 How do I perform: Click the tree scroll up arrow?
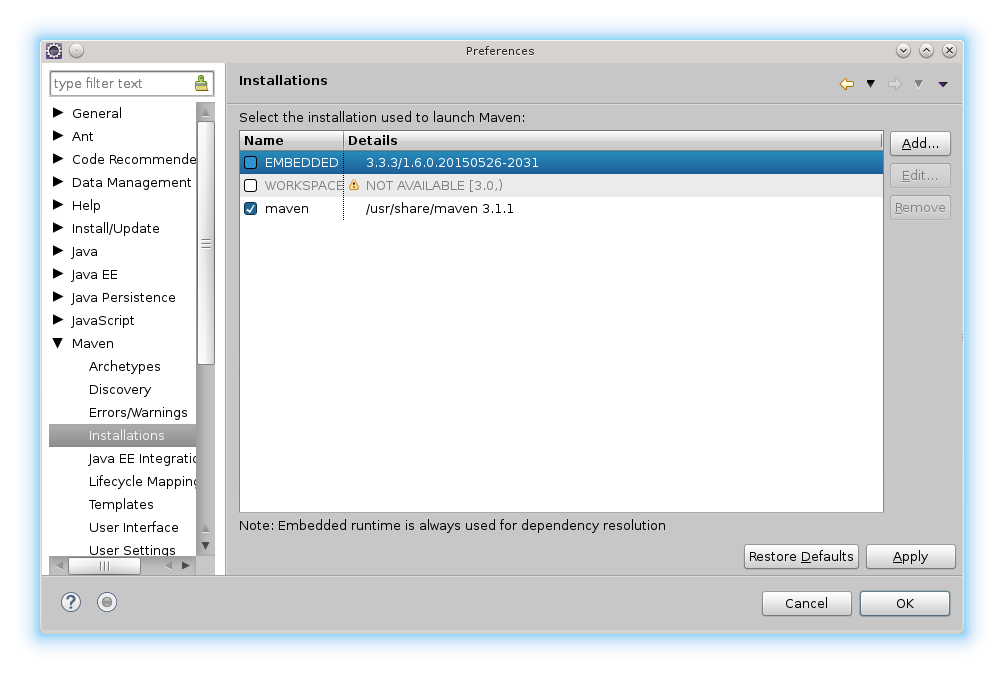pyautogui.click(x=206, y=112)
